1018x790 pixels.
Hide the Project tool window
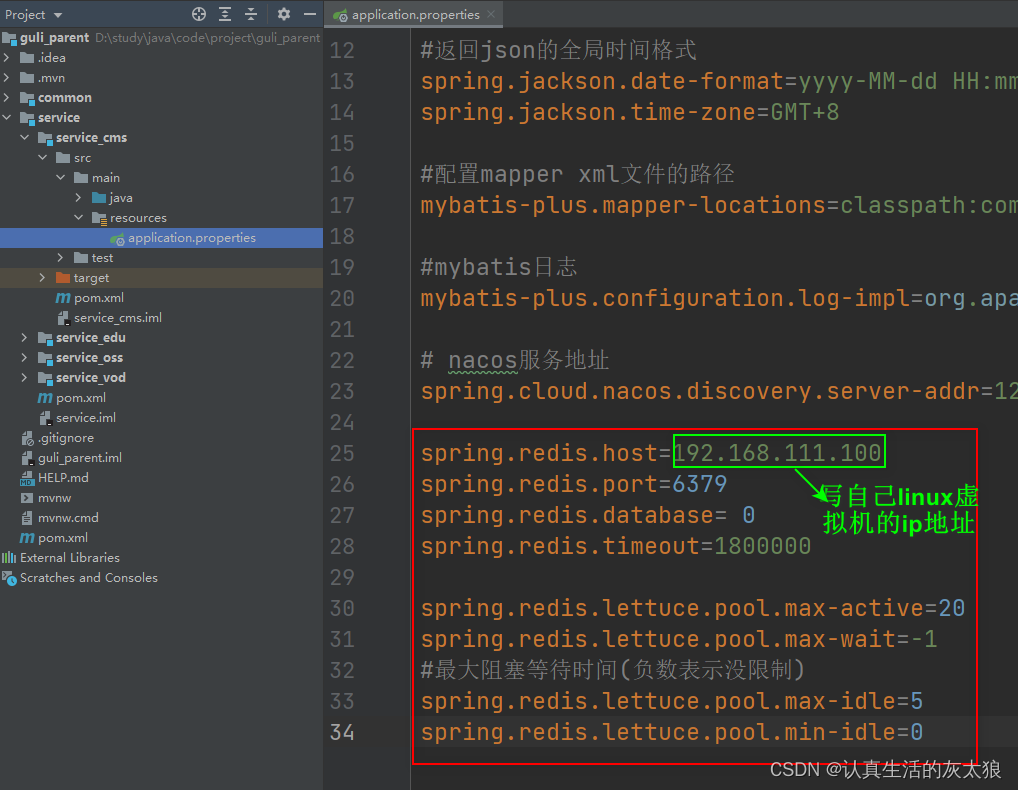point(310,14)
